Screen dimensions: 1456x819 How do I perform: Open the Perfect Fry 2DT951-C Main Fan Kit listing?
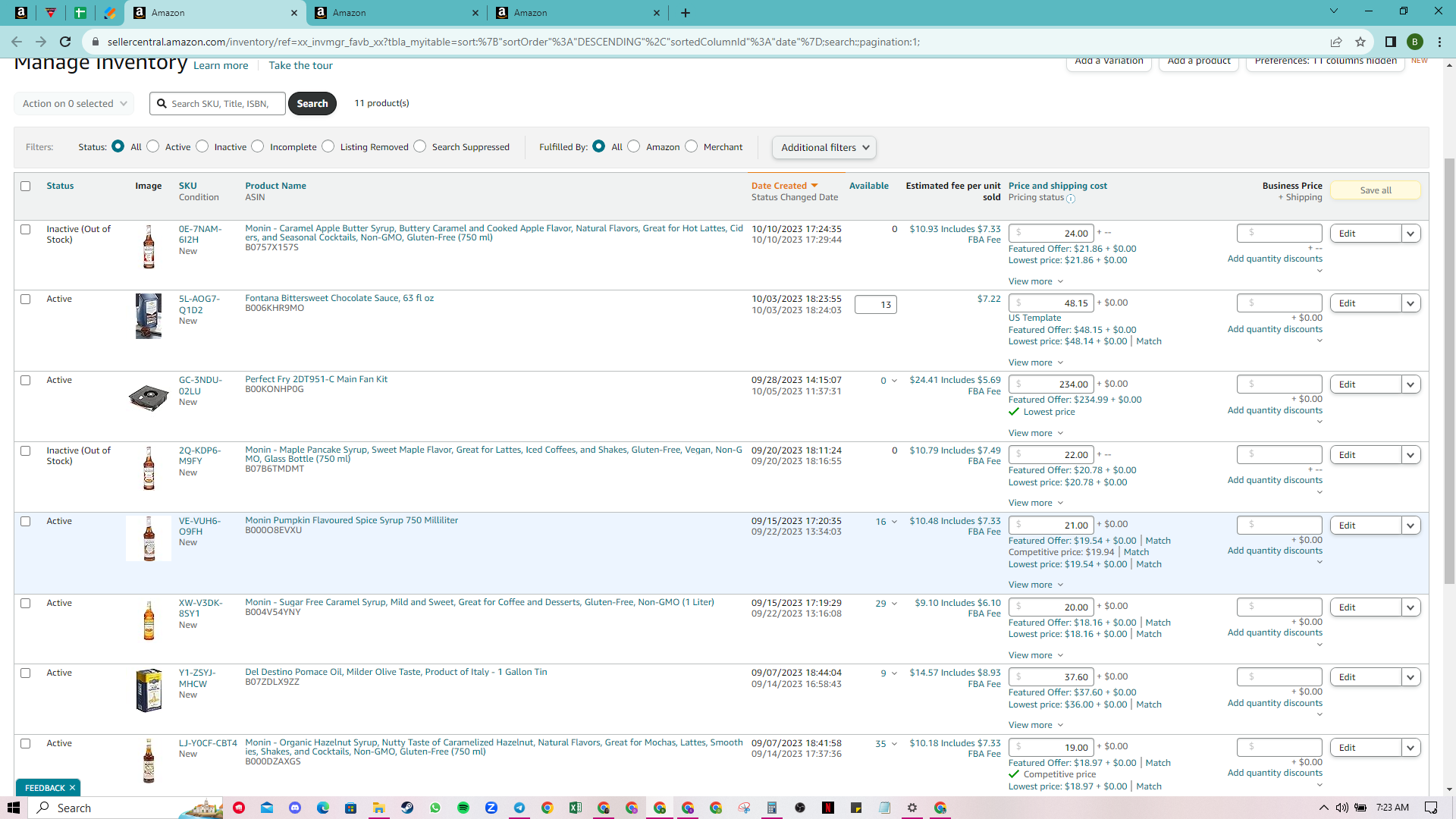316,379
